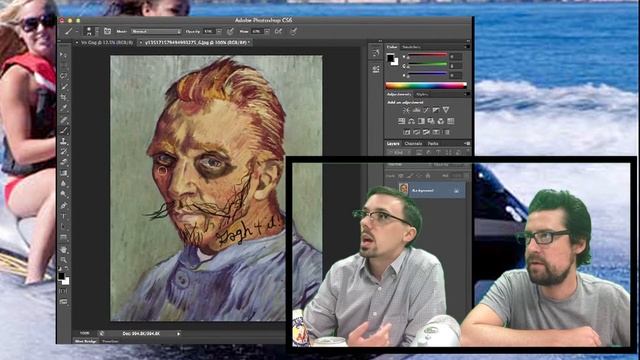Select the Brush tool in toolbox

click(x=64, y=131)
